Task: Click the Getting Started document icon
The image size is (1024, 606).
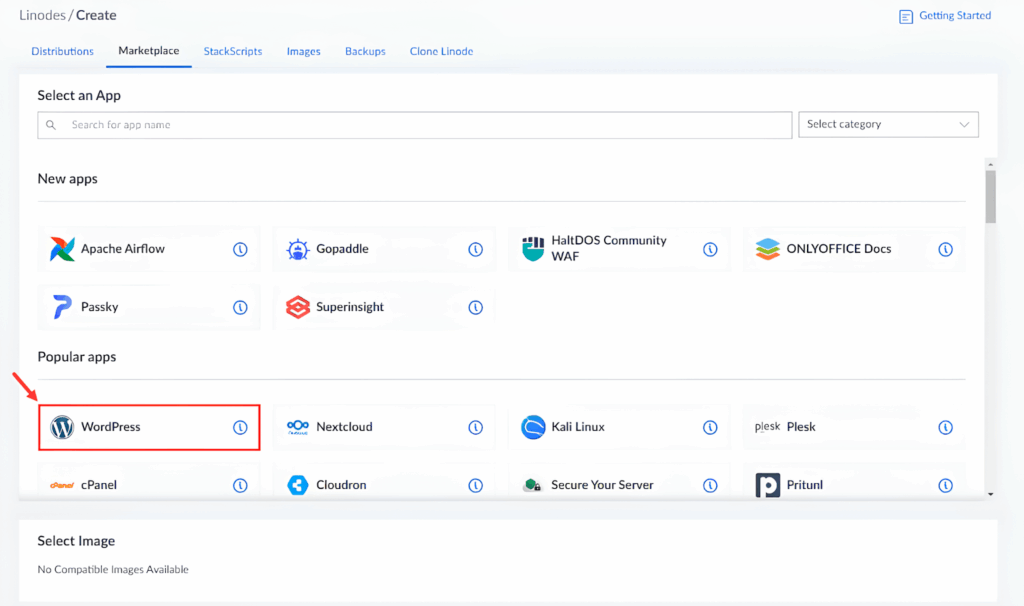Action: click(x=905, y=16)
